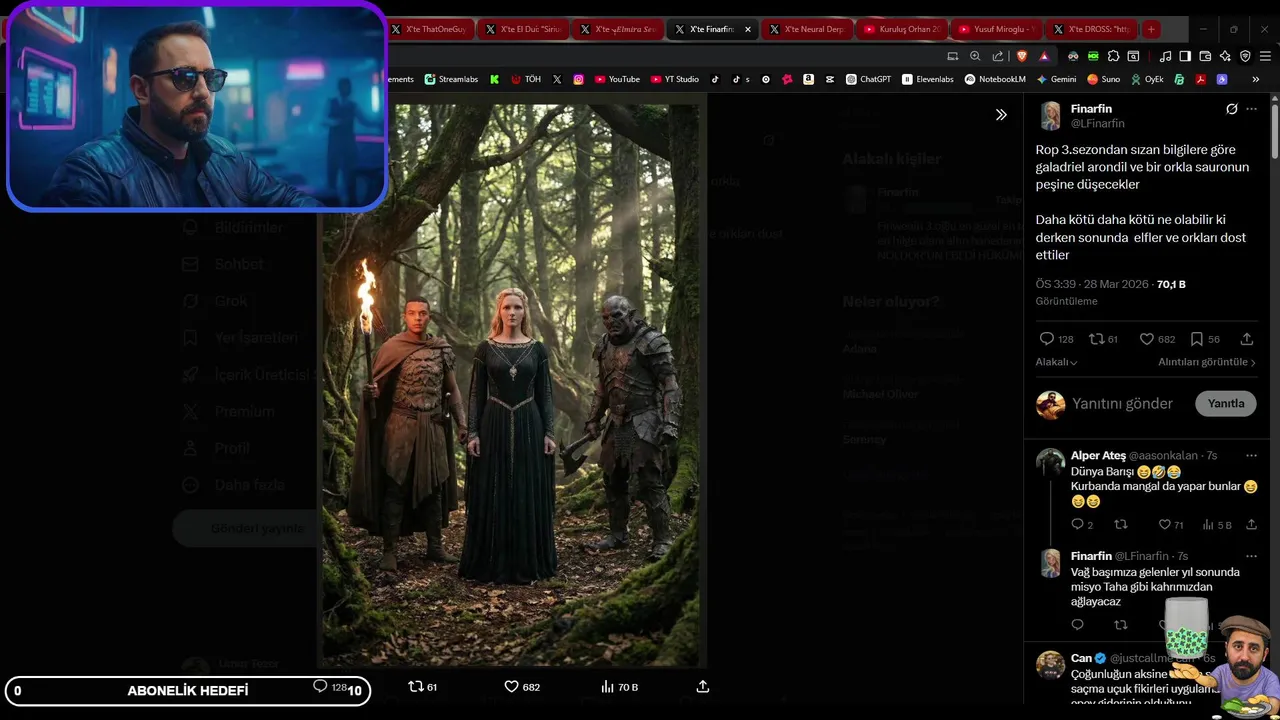Click the forest image of three characters
Screen dimensions: 1280x720
point(512,385)
